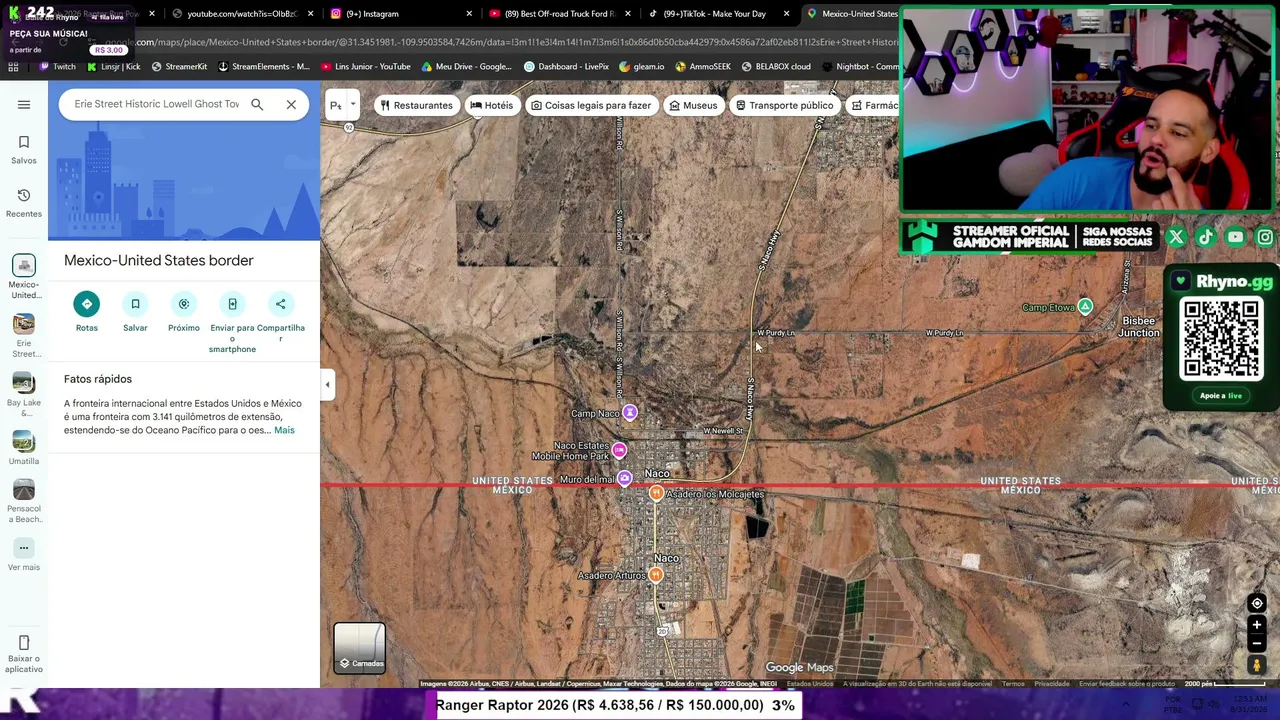Click the Salvar bookmark icon

[x=135, y=304]
